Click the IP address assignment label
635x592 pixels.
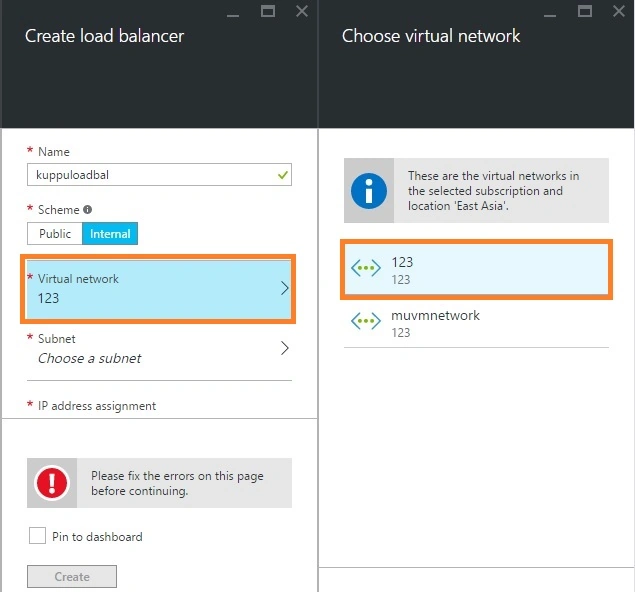[x=97, y=406]
